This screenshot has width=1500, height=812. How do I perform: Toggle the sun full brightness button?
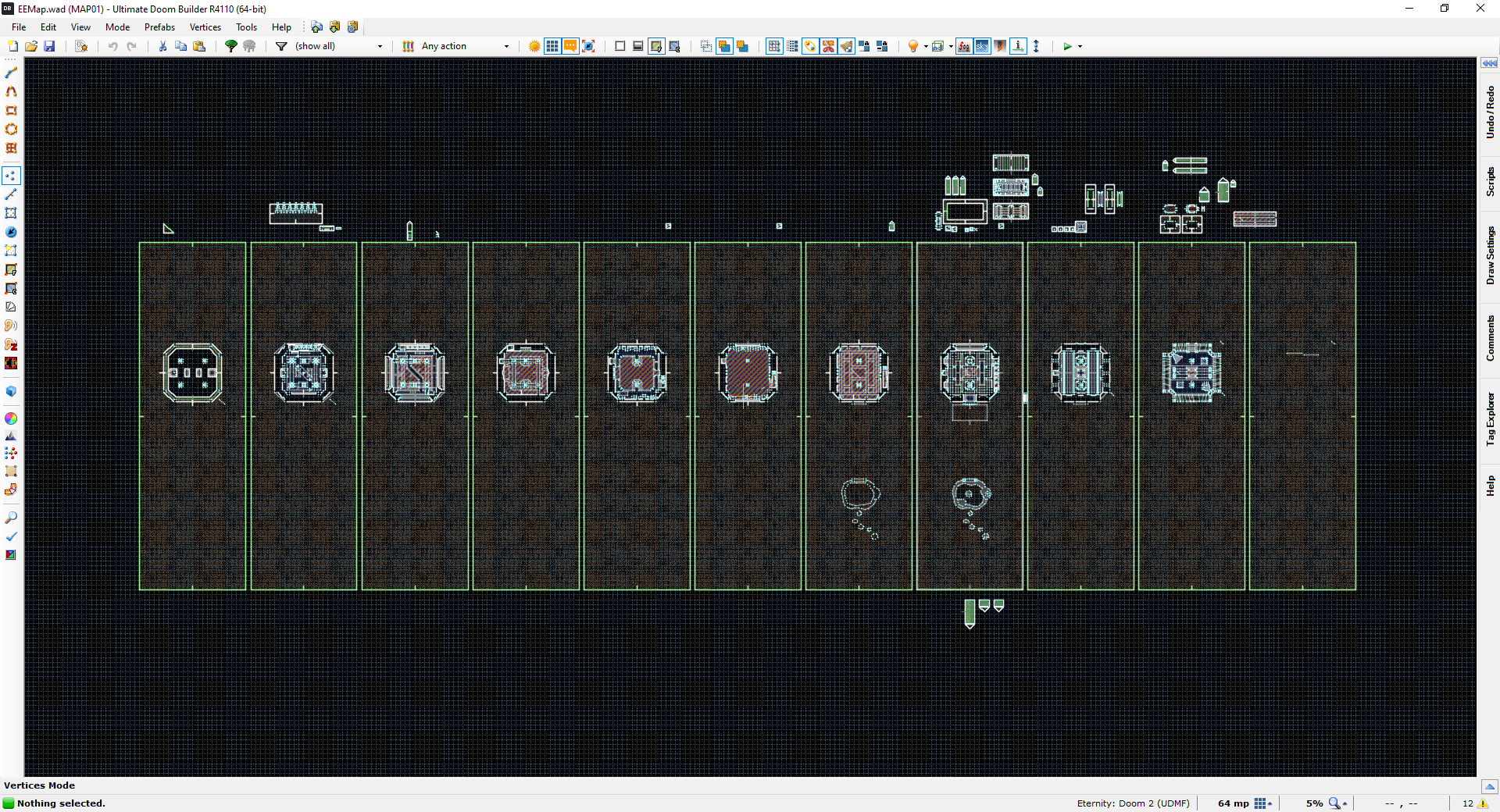534,46
